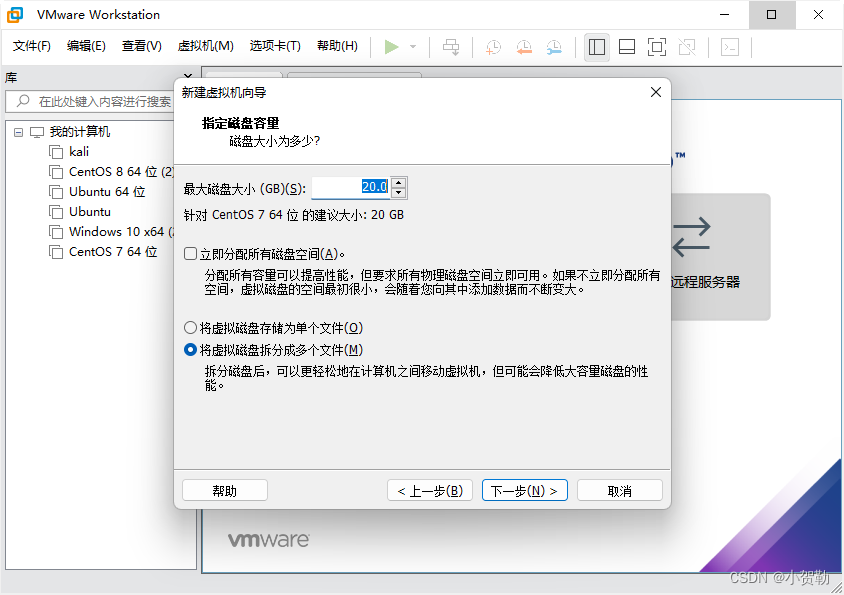844x595 pixels.
Task: Open the 选项卡(T) menu
Action: click(x=275, y=46)
